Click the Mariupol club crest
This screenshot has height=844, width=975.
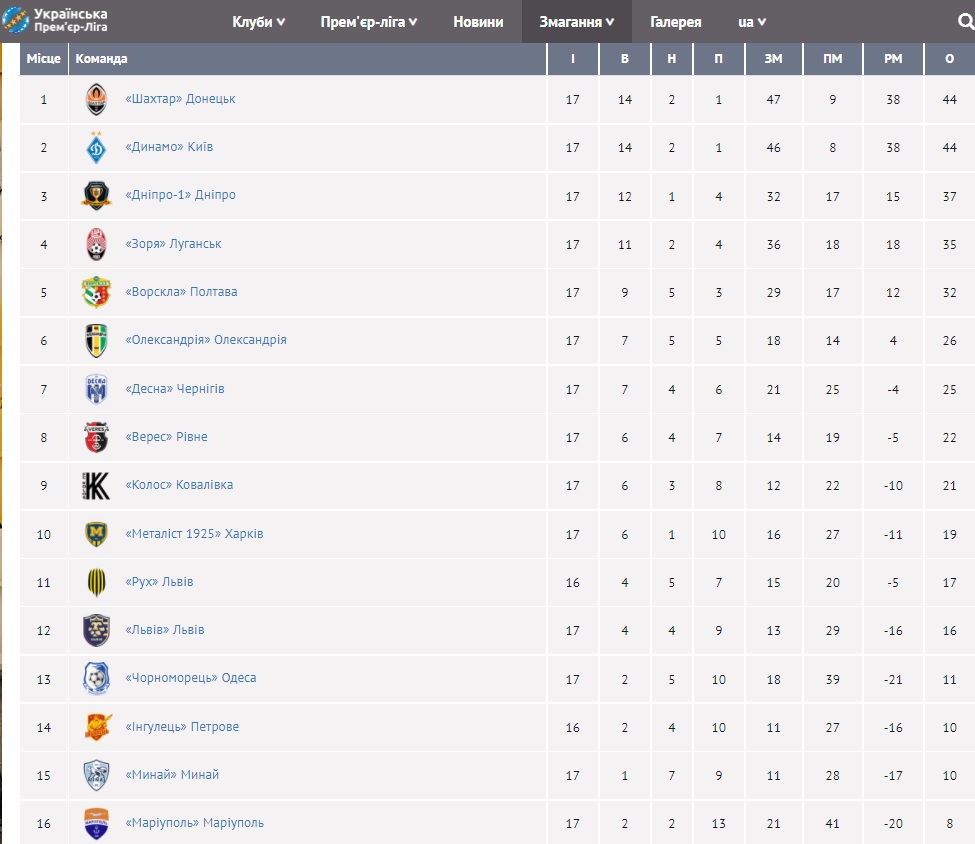96,824
